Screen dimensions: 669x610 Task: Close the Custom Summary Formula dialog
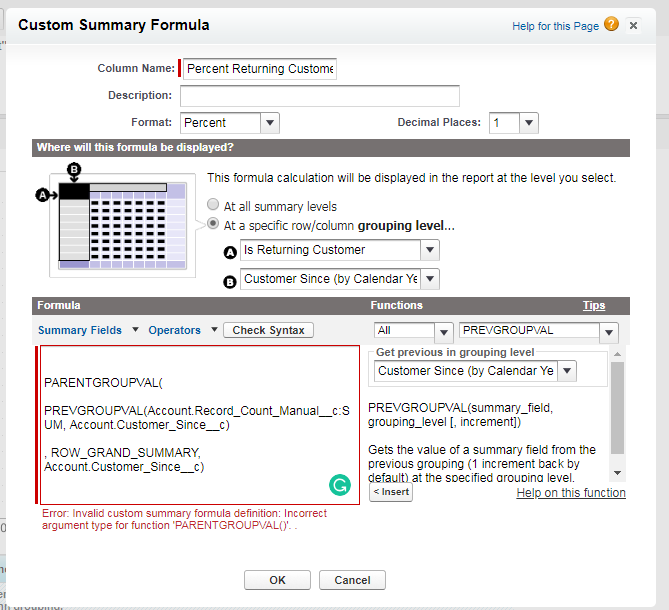point(633,25)
